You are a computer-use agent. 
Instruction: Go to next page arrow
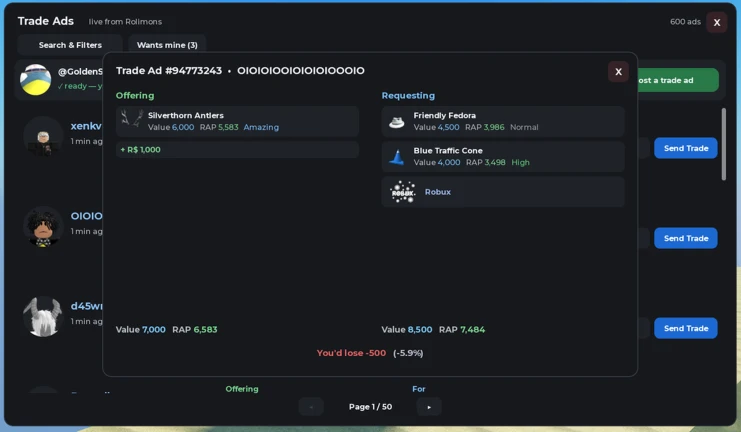point(429,407)
